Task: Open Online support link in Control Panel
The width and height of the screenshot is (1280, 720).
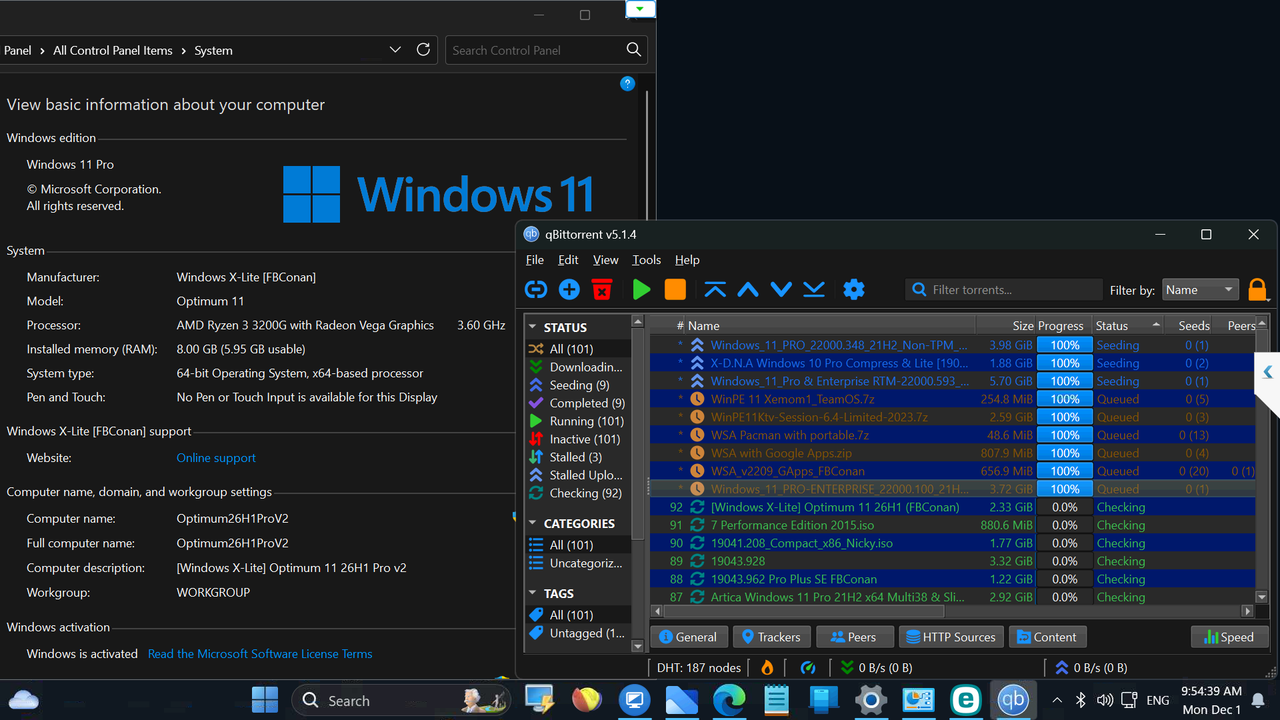Action: pos(216,458)
